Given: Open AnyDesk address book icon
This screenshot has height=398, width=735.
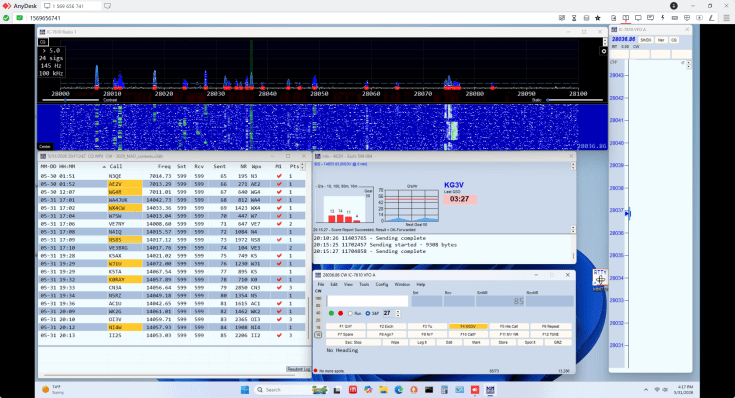Looking at the screenshot, I should [586, 18].
